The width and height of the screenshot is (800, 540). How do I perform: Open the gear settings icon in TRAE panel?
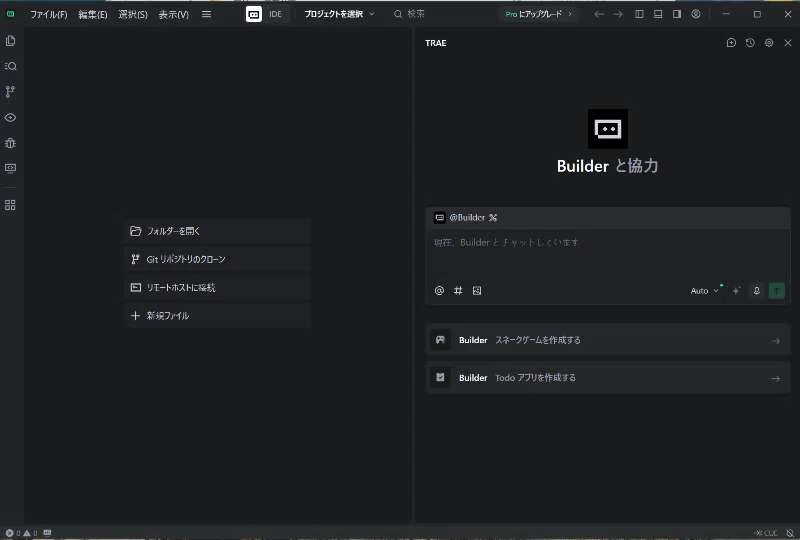(769, 43)
